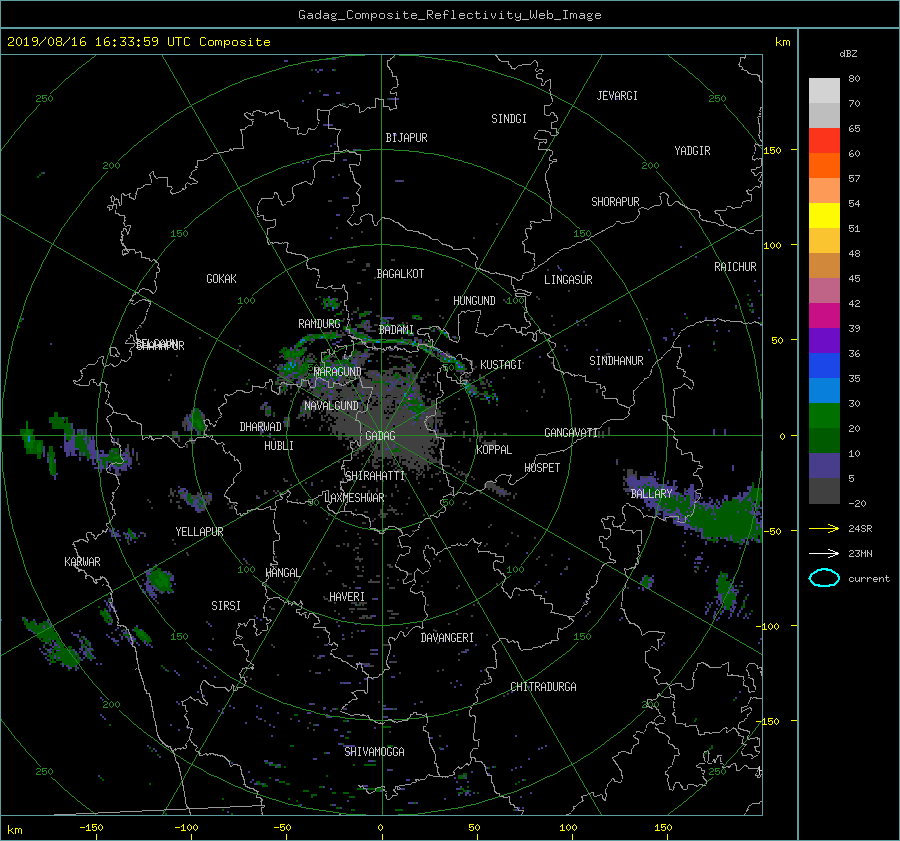Click the green rain echo east of BALLARY
This screenshot has height=841, width=900.
tap(726, 516)
